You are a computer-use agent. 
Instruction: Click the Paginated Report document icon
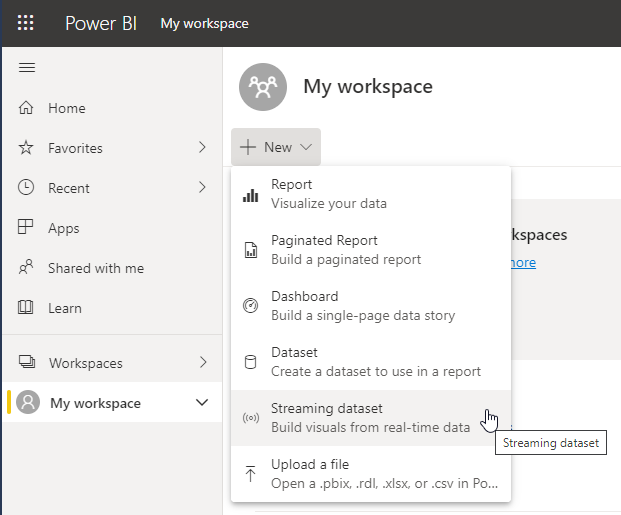(x=251, y=250)
